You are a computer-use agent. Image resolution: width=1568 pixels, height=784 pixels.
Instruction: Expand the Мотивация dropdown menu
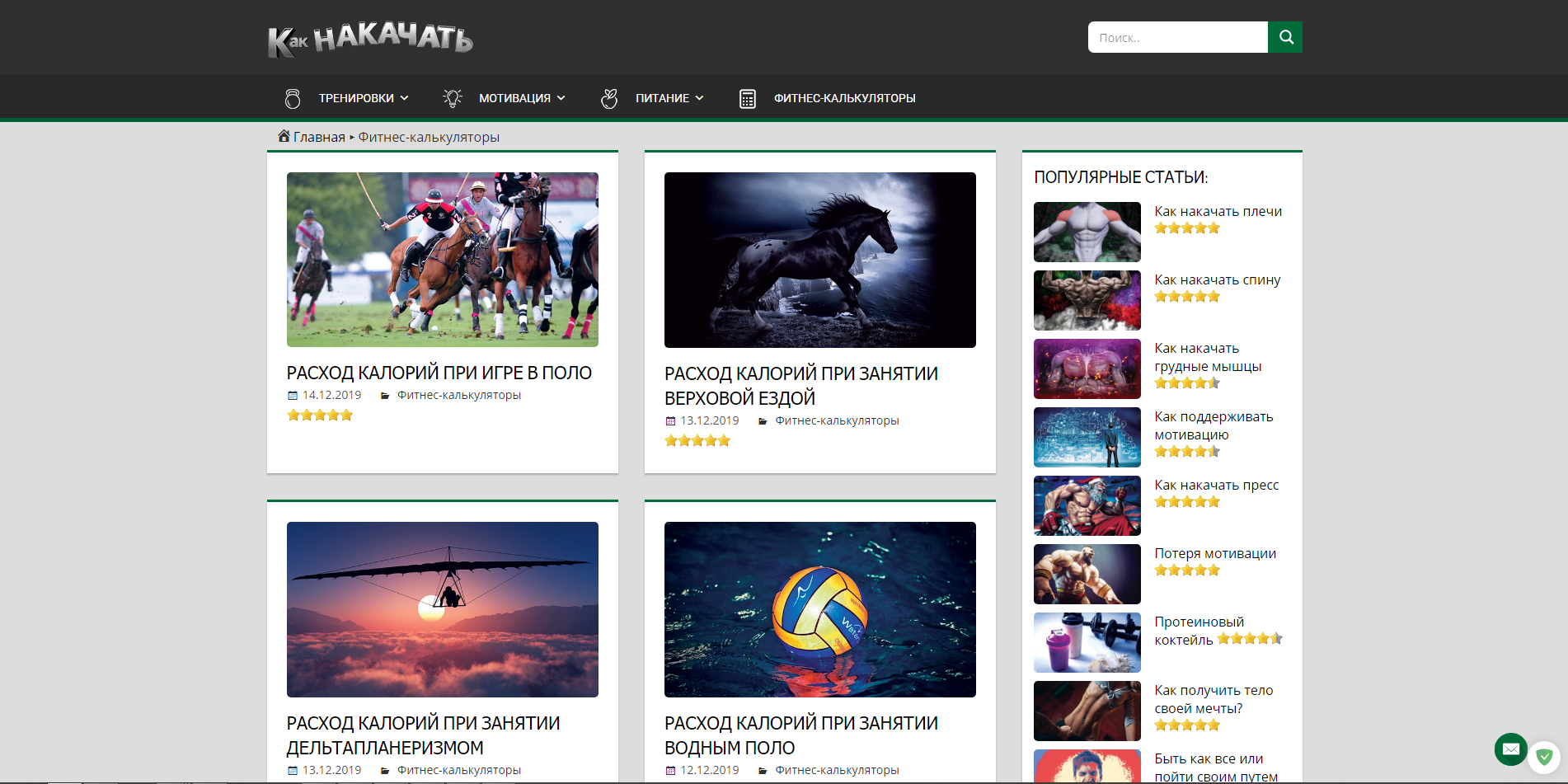point(522,98)
